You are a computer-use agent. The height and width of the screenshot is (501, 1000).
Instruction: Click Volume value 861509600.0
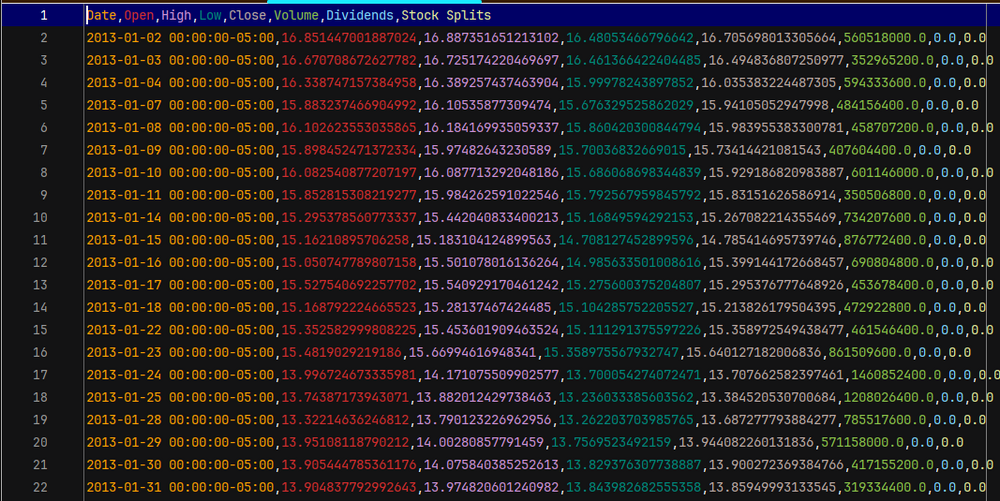(x=870, y=352)
